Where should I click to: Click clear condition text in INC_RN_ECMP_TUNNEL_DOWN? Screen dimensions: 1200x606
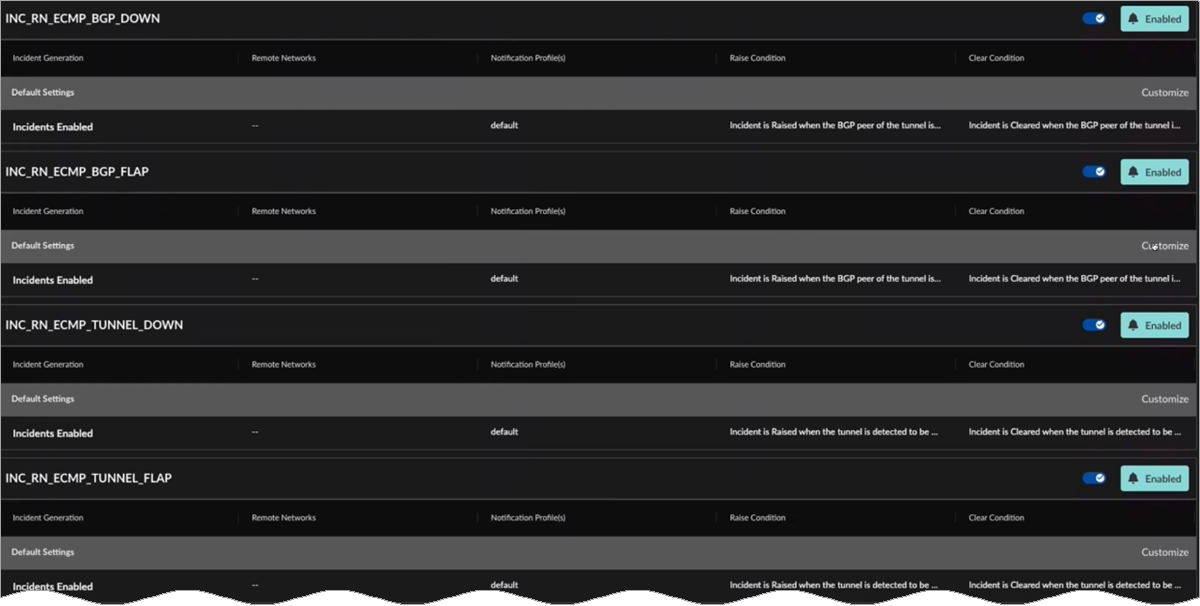point(1076,432)
